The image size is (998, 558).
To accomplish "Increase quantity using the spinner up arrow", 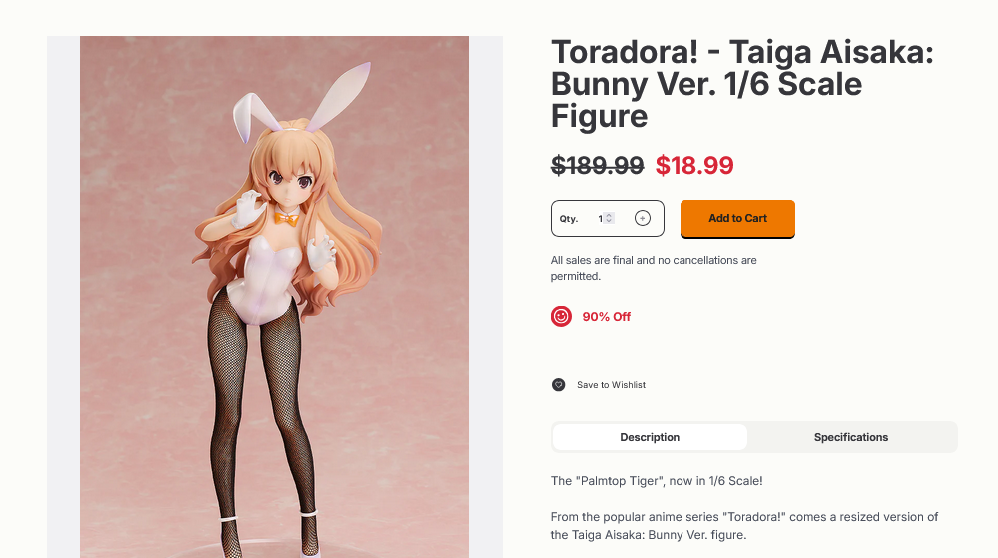I will tap(609, 215).
